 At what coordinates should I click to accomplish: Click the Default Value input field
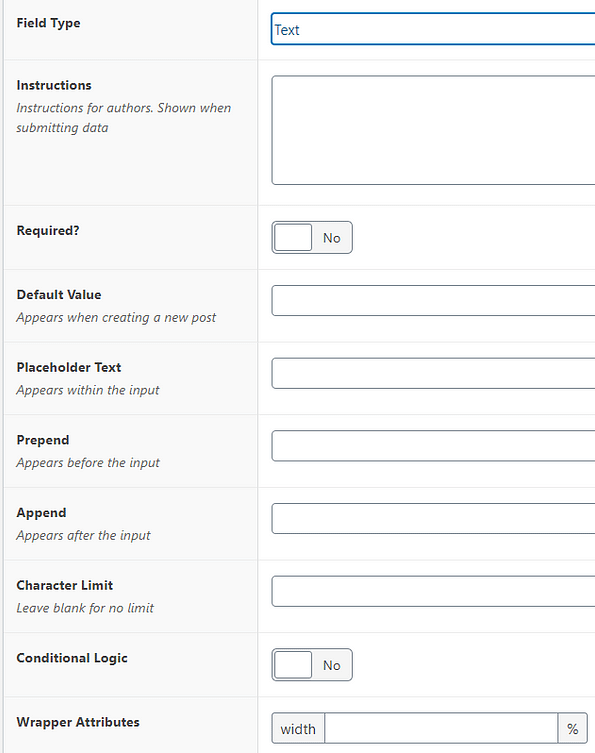point(433,301)
